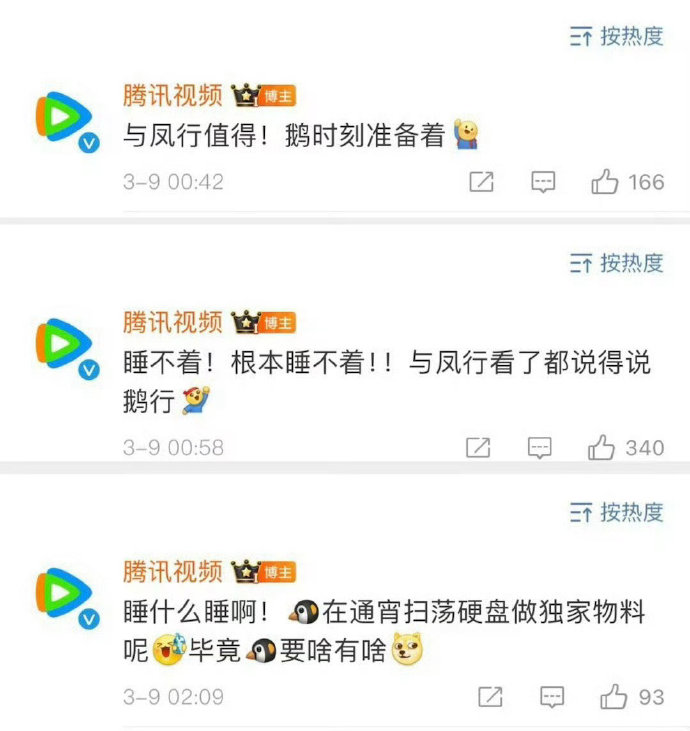Tap 腾讯视频 username on first comment
The image size is (690, 731).
[172, 96]
